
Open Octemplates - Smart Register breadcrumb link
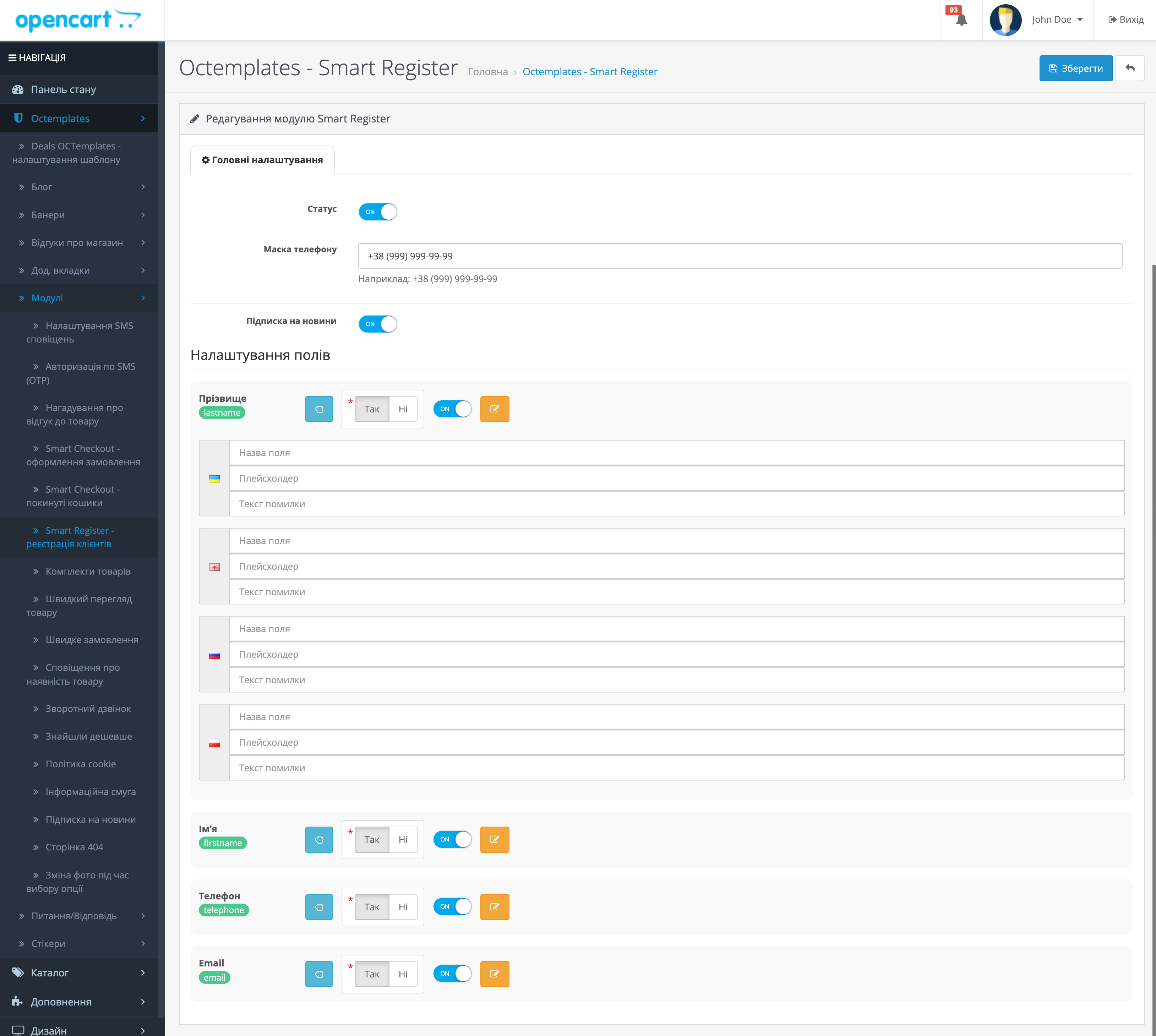tap(590, 72)
